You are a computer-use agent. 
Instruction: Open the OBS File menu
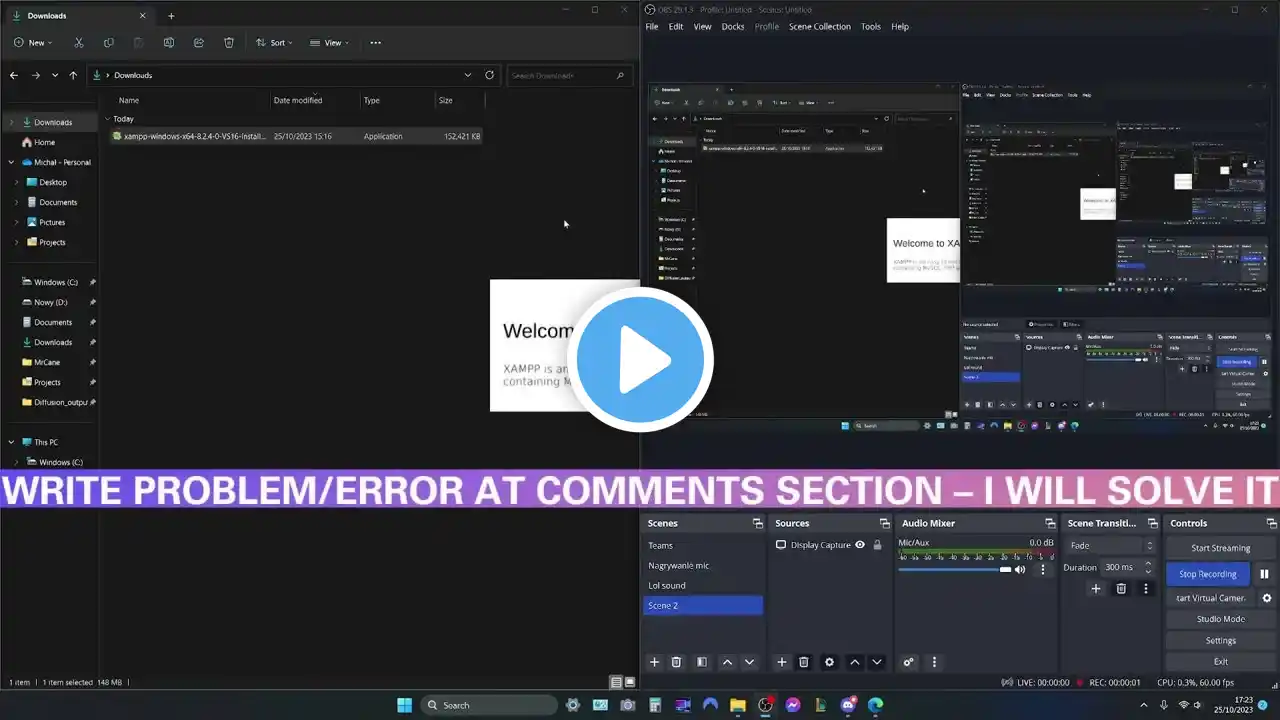point(652,27)
